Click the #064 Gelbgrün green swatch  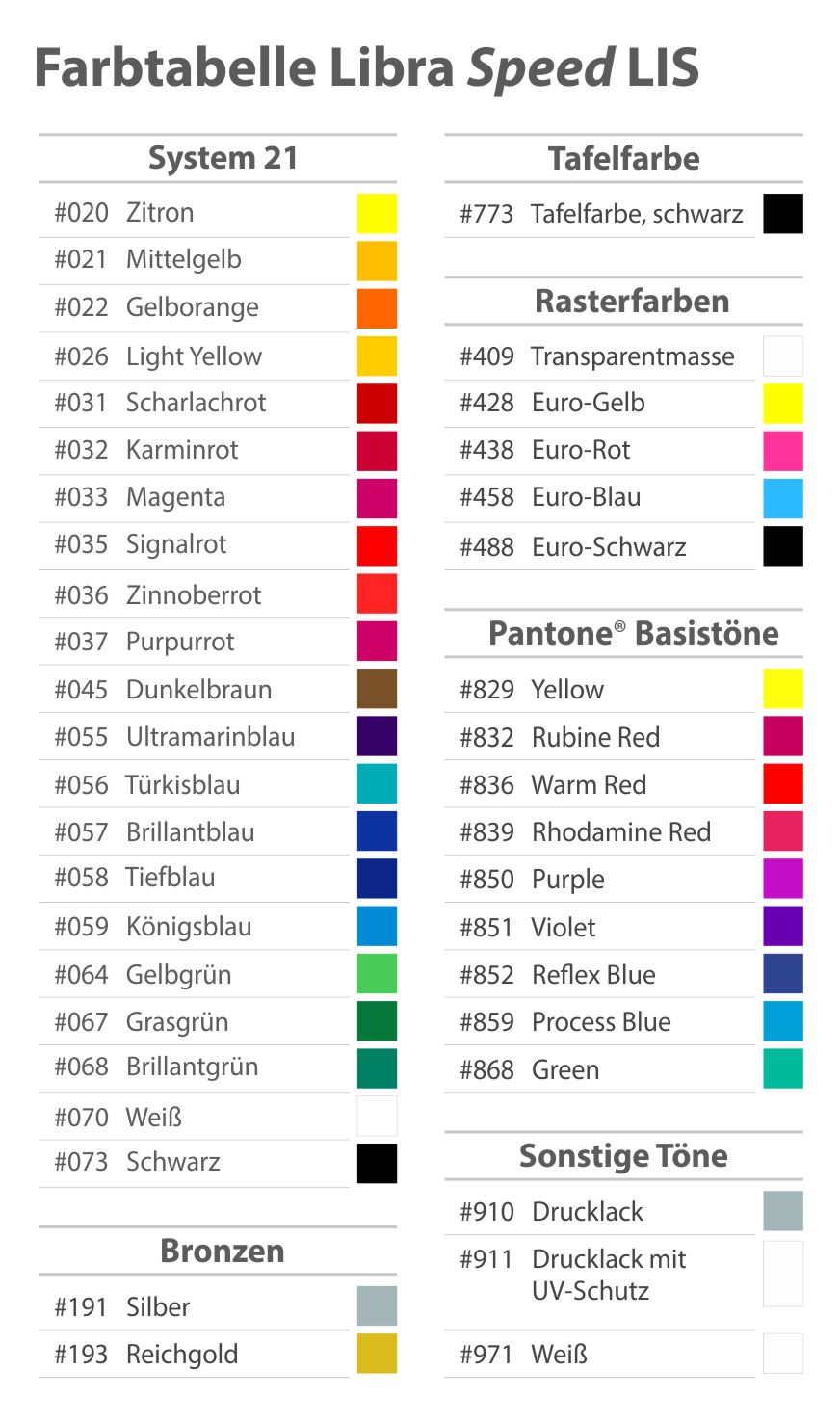tap(377, 974)
